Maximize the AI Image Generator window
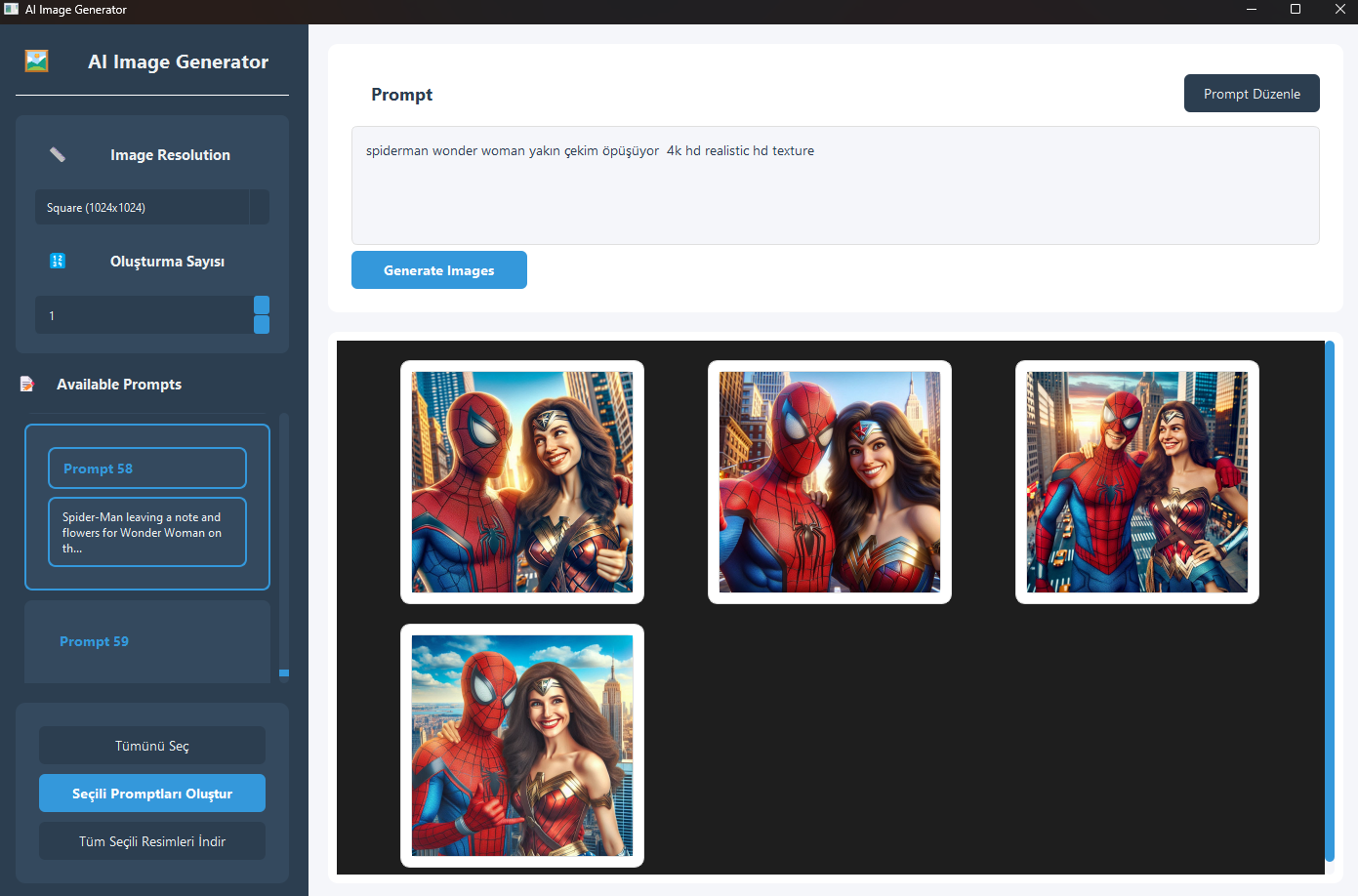This screenshot has width=1358, height=896. click(1296, 10)
